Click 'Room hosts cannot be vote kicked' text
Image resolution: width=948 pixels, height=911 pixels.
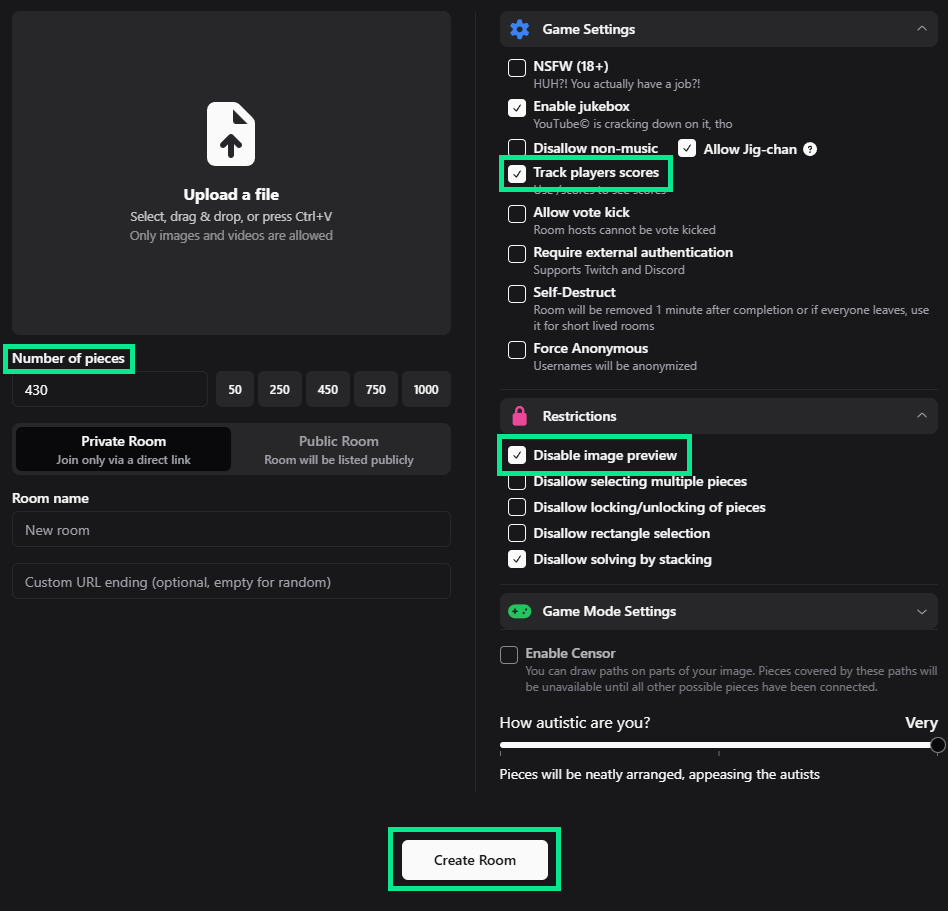(x=624, y=230)
